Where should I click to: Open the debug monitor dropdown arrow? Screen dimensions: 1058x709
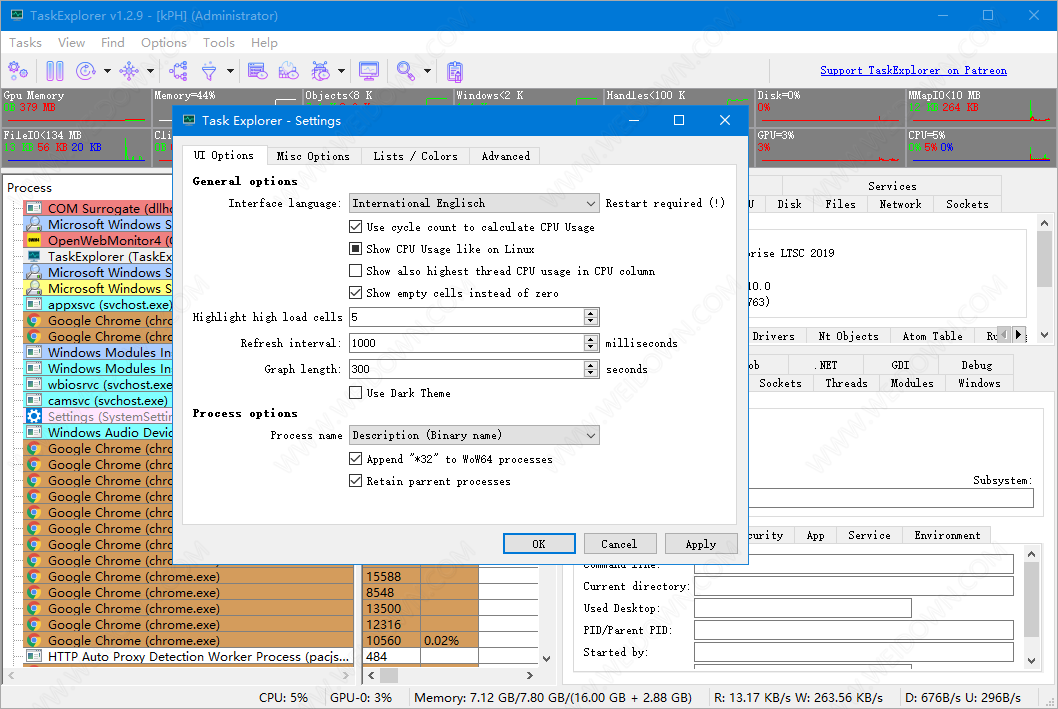[x=341, y=71]
